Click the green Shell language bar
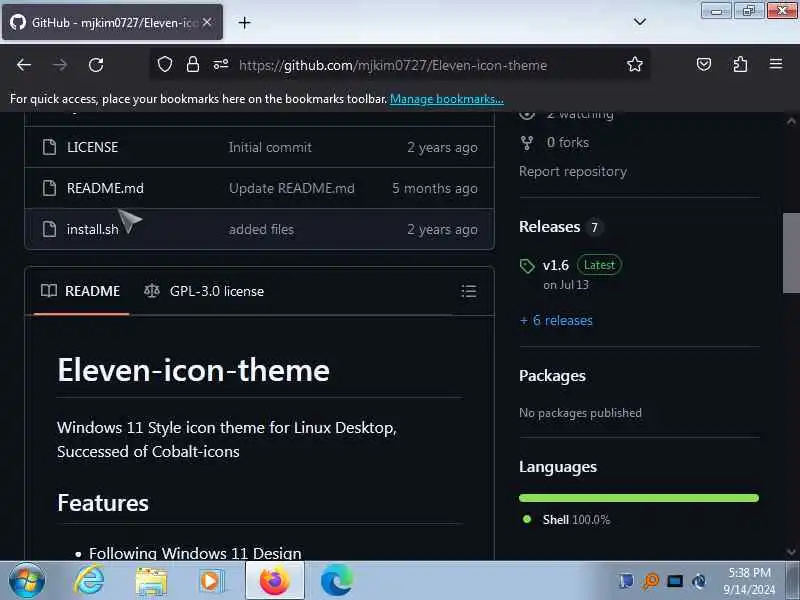This screenshot has width=800, height=600. point(639,498)
